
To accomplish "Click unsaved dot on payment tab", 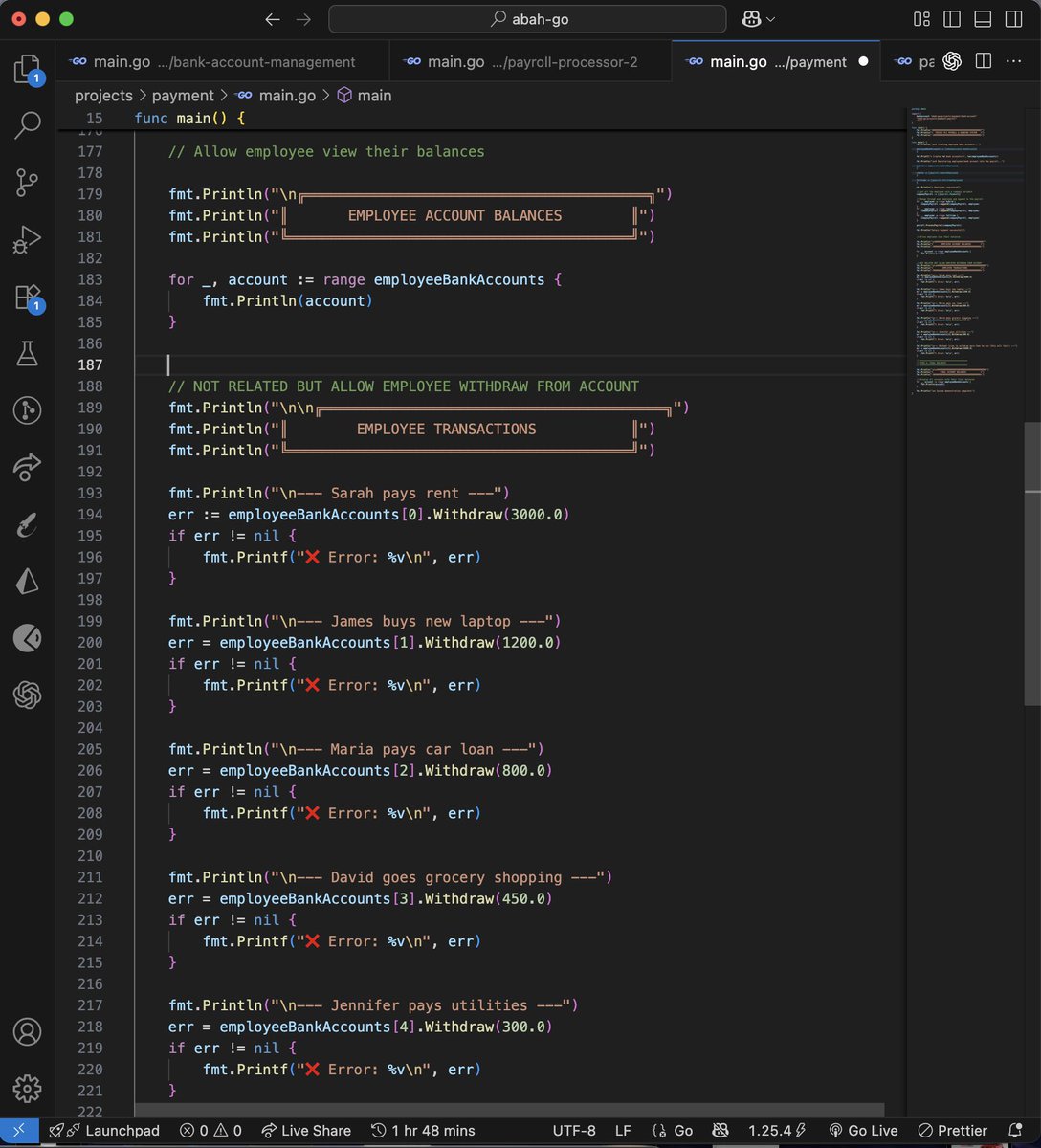I will pos(863,61).
